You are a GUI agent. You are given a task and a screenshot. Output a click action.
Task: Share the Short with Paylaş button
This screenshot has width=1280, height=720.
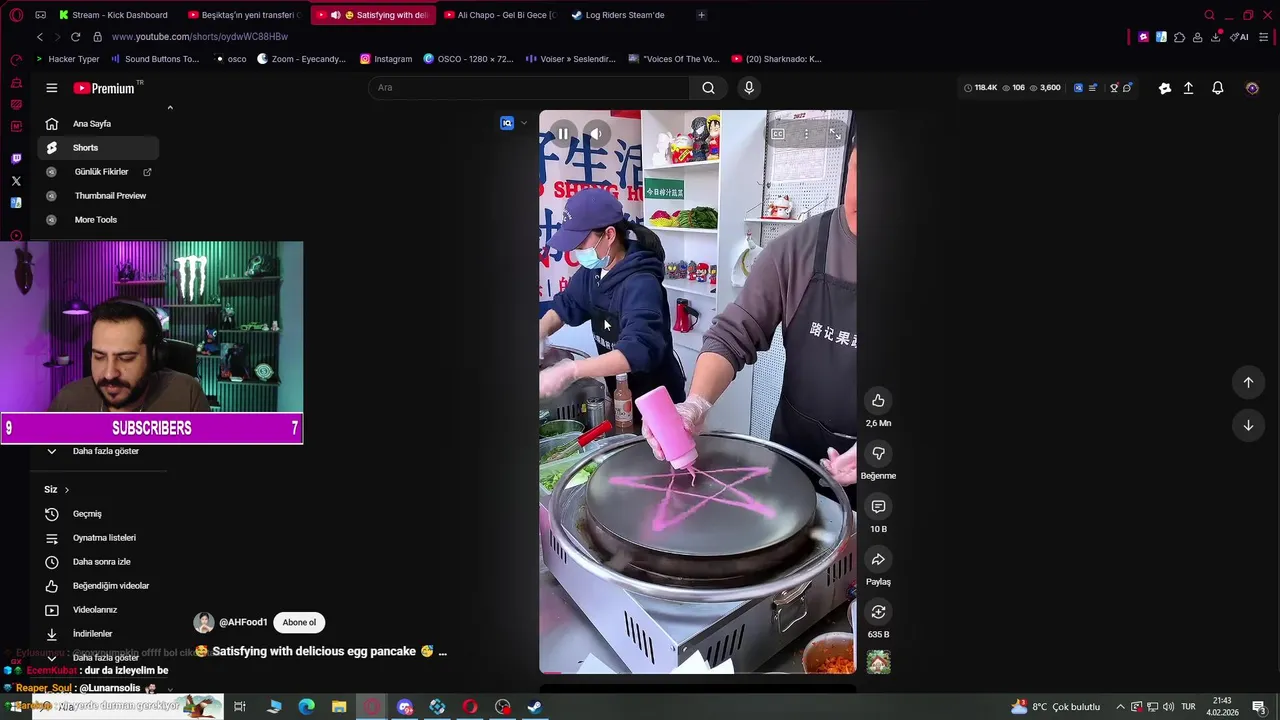878,560
